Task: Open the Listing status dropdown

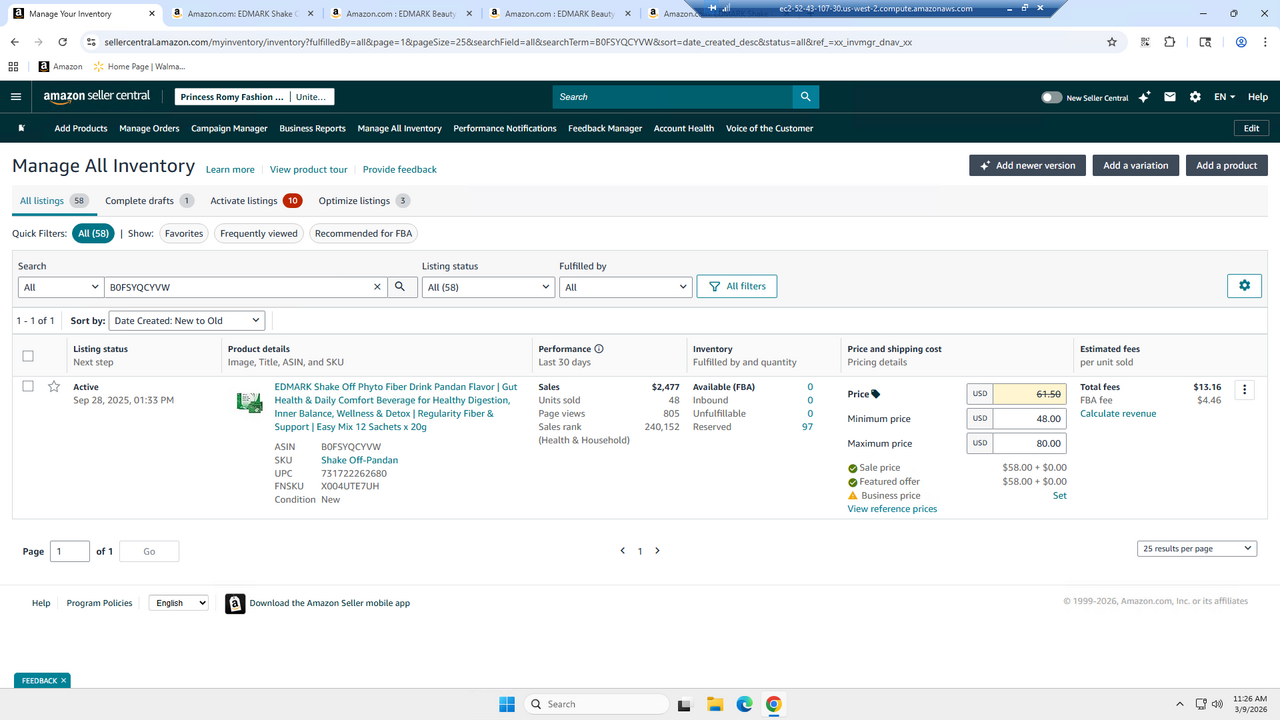Action: (x=488, y=287)
